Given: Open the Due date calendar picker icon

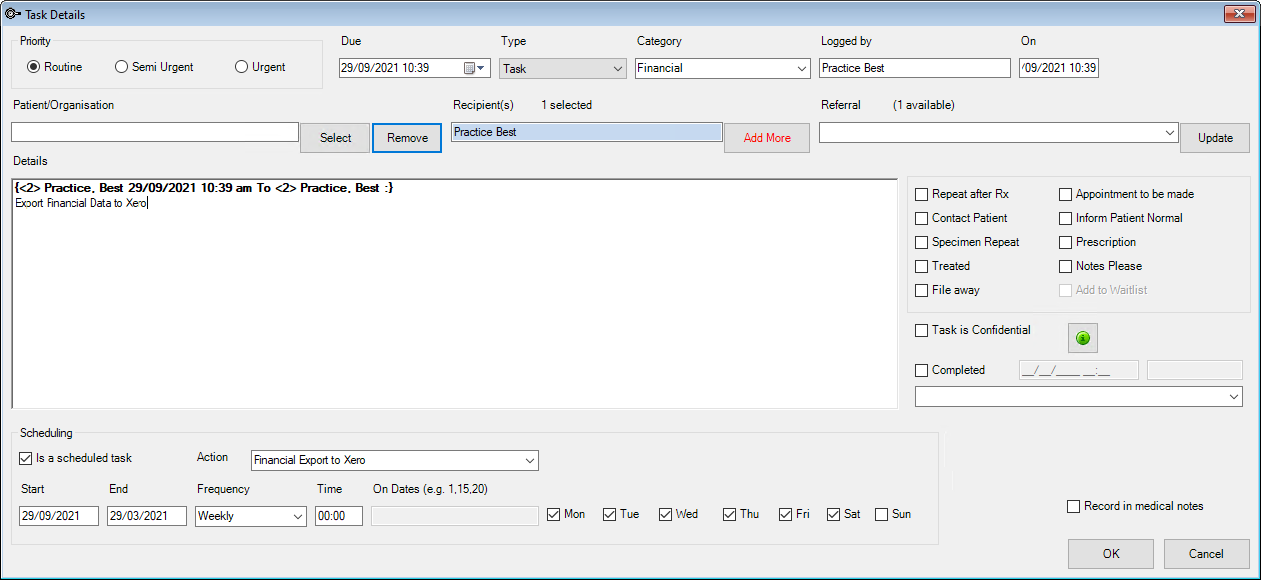Looking at the screenshot, I should [469, 68].
